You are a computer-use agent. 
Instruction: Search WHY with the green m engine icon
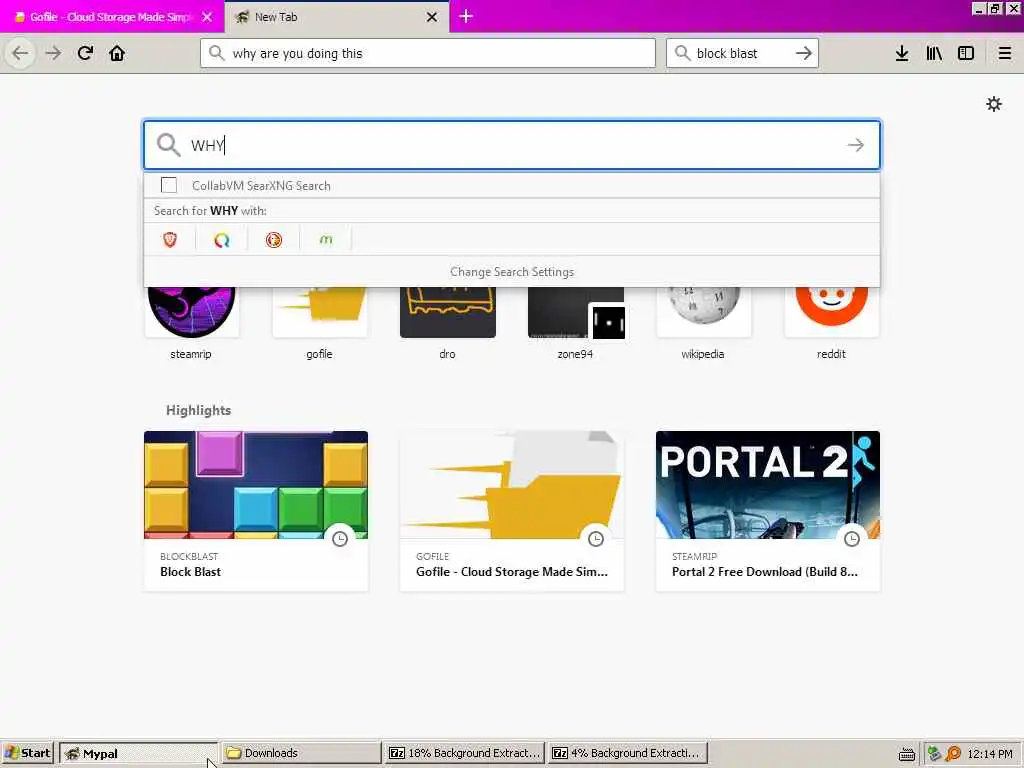[326, 240]
